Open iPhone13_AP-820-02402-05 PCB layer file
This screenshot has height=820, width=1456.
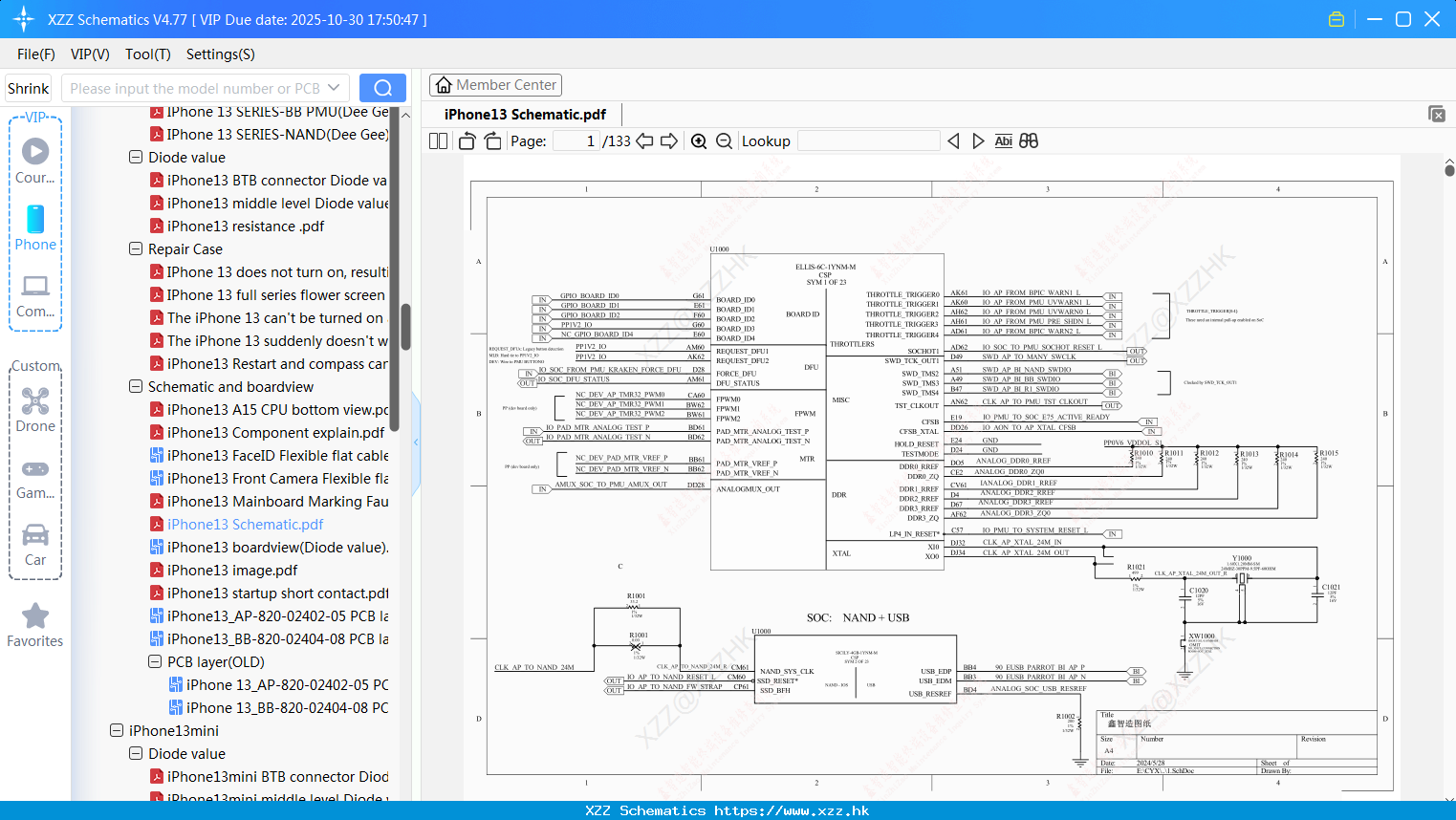269,615
